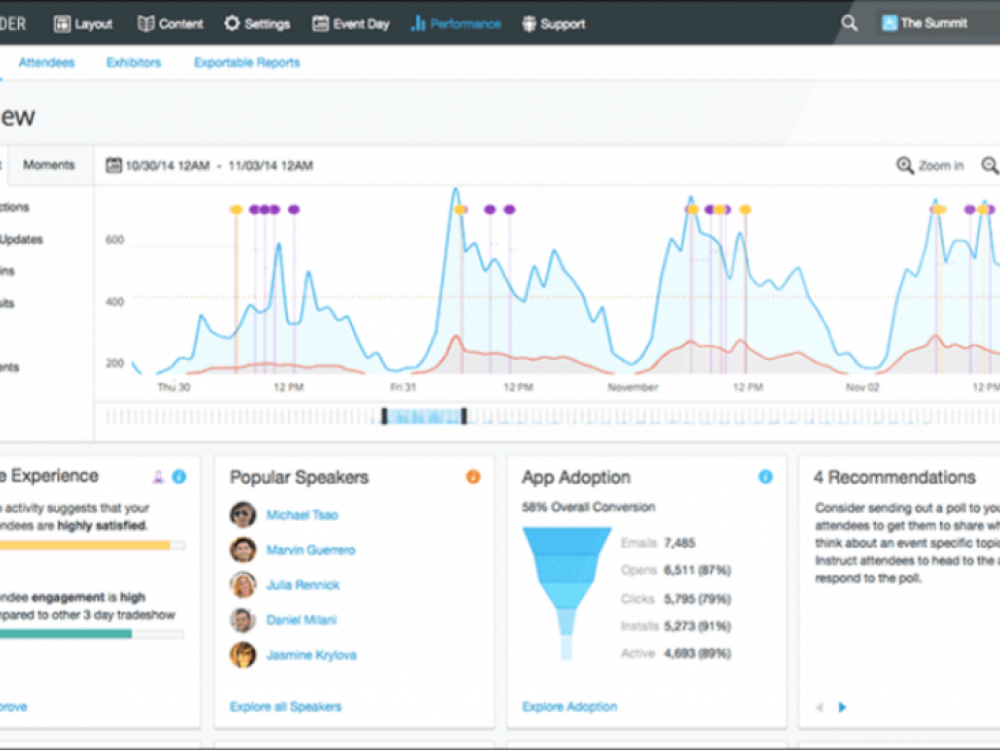This screenshot has width=1000, height=750.
Task: Open The Summit event dropdown
Action: pos(932,23)
